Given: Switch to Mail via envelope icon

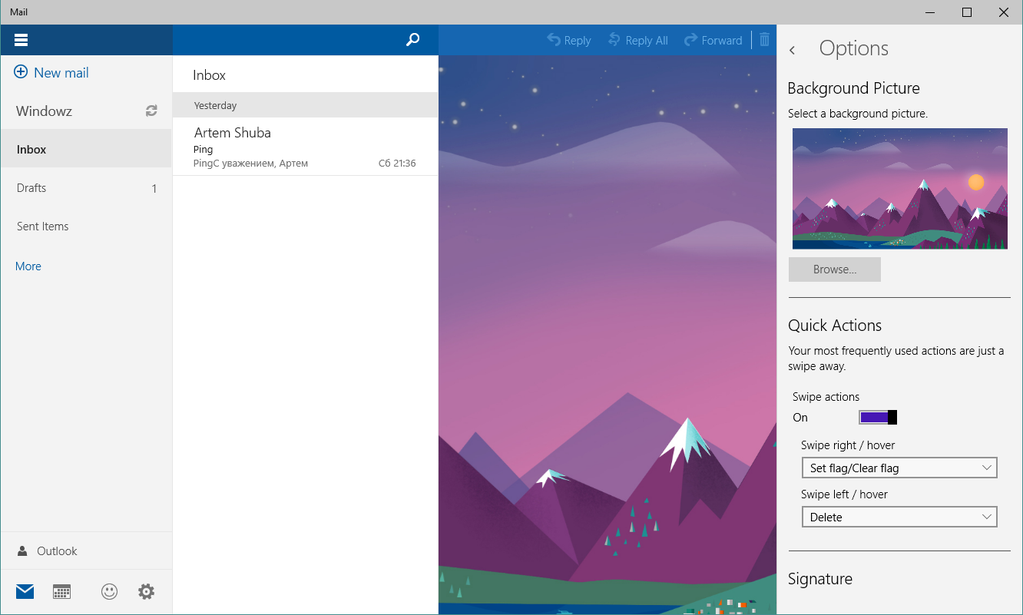Looking at the screenshot, I should tap(25, 592).
